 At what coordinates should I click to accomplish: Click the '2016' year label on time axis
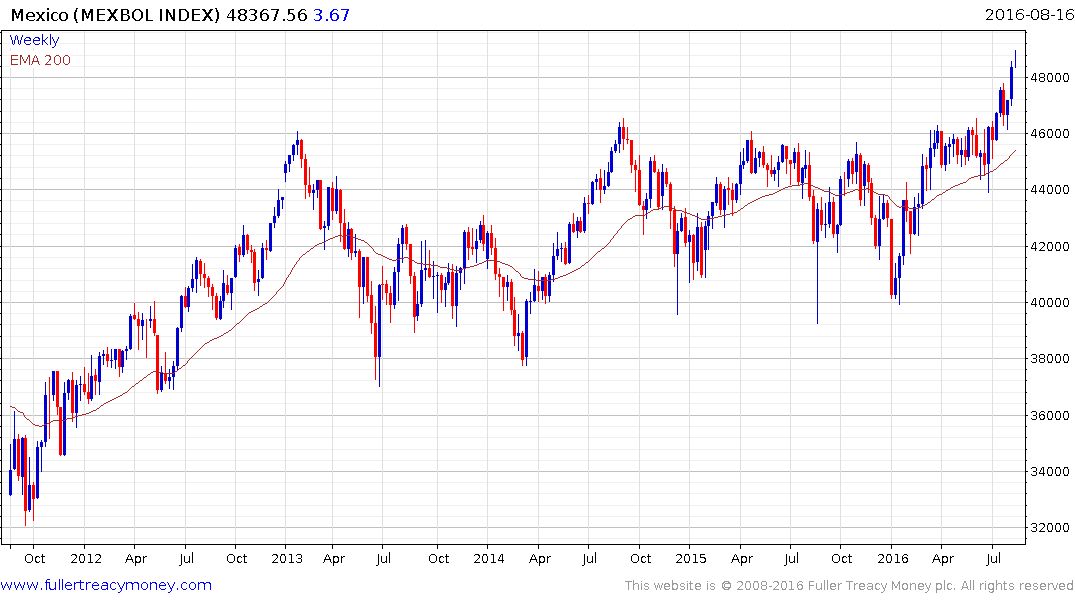[893, 558]
